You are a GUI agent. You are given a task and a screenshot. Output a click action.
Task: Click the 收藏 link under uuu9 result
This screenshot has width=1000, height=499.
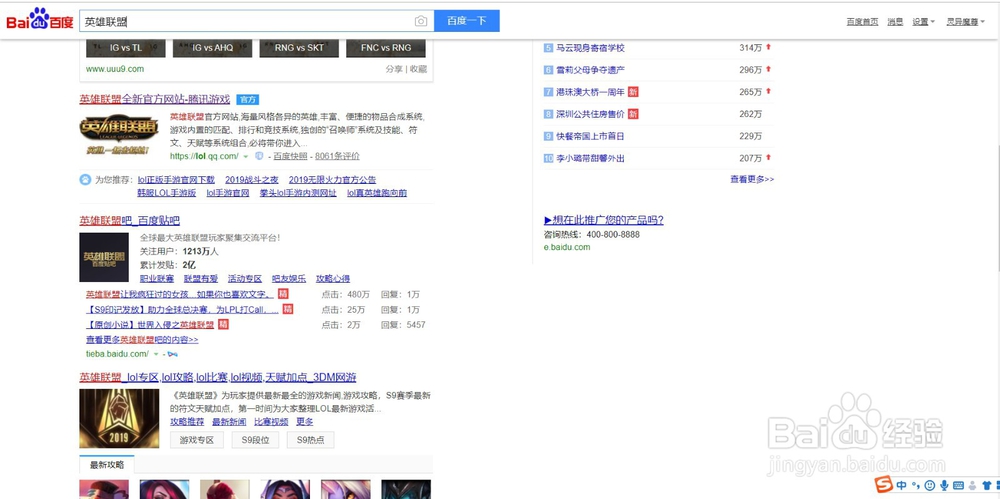(418, 69)
